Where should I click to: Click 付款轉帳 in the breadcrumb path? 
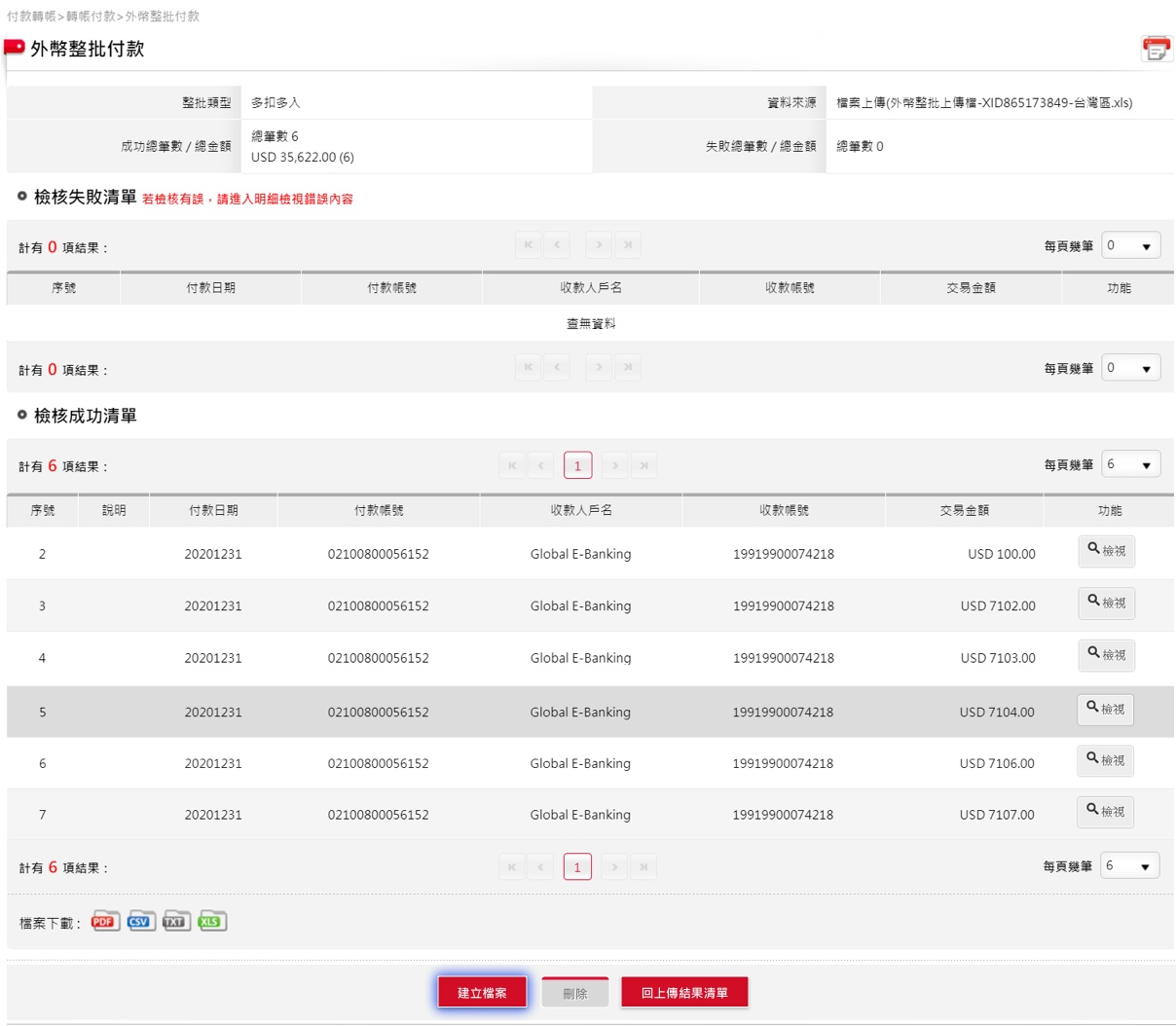31,17
